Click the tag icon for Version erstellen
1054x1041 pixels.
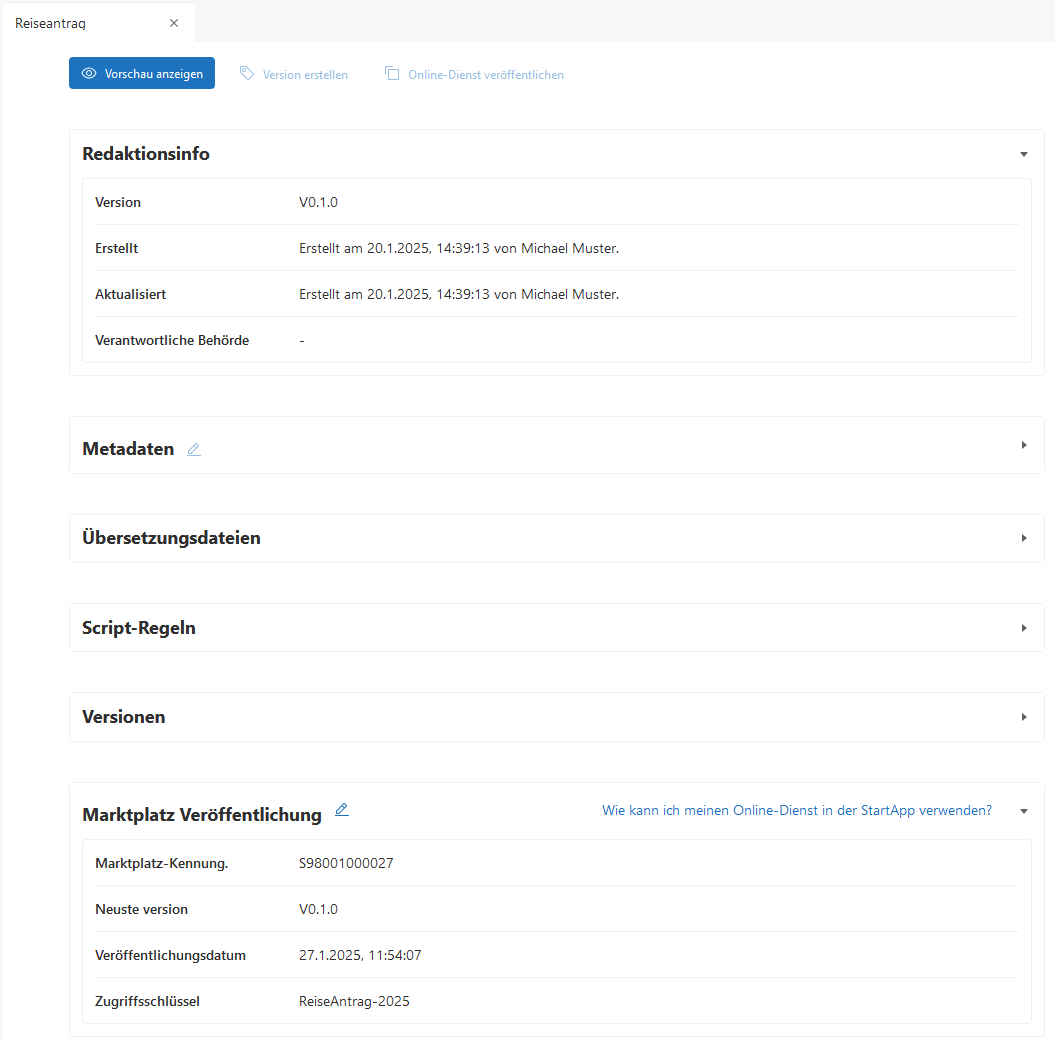pyautogui.click(x=247, y=74)
